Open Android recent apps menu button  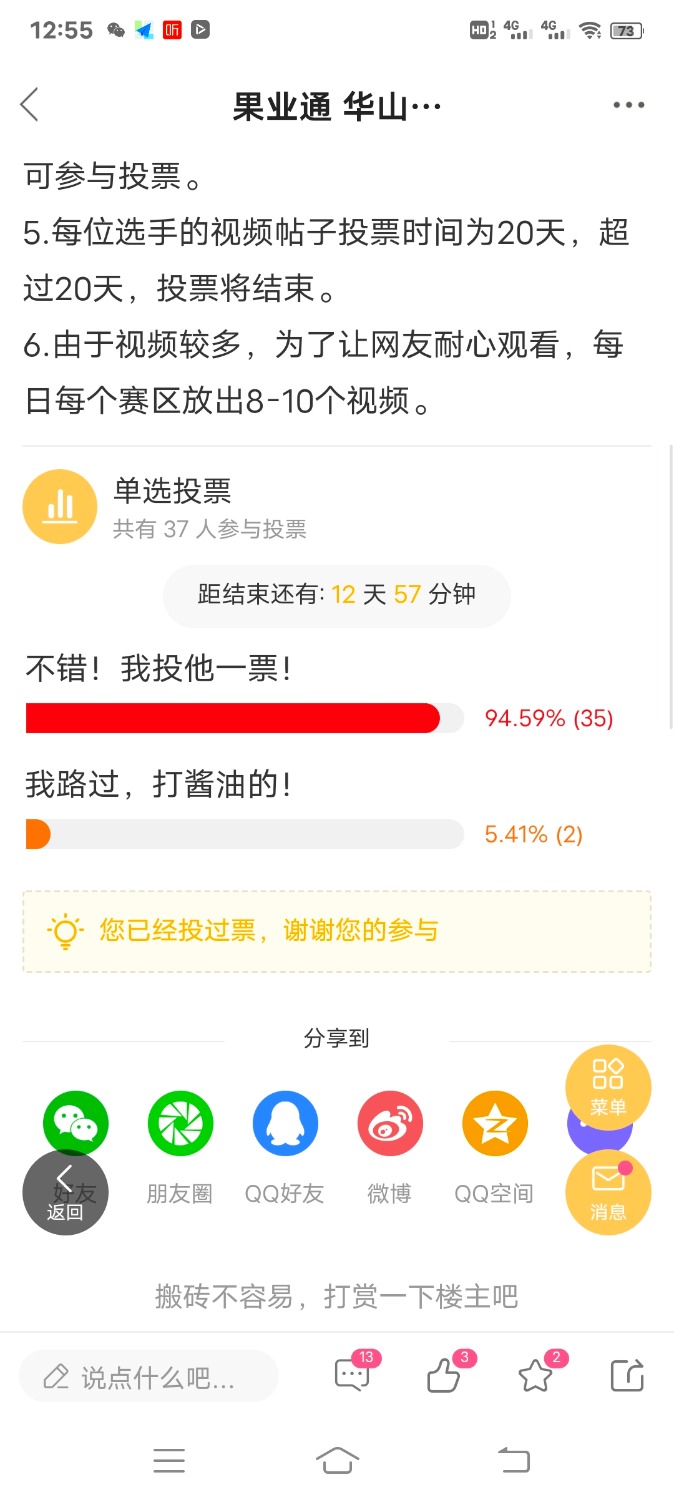point(169,1461)
